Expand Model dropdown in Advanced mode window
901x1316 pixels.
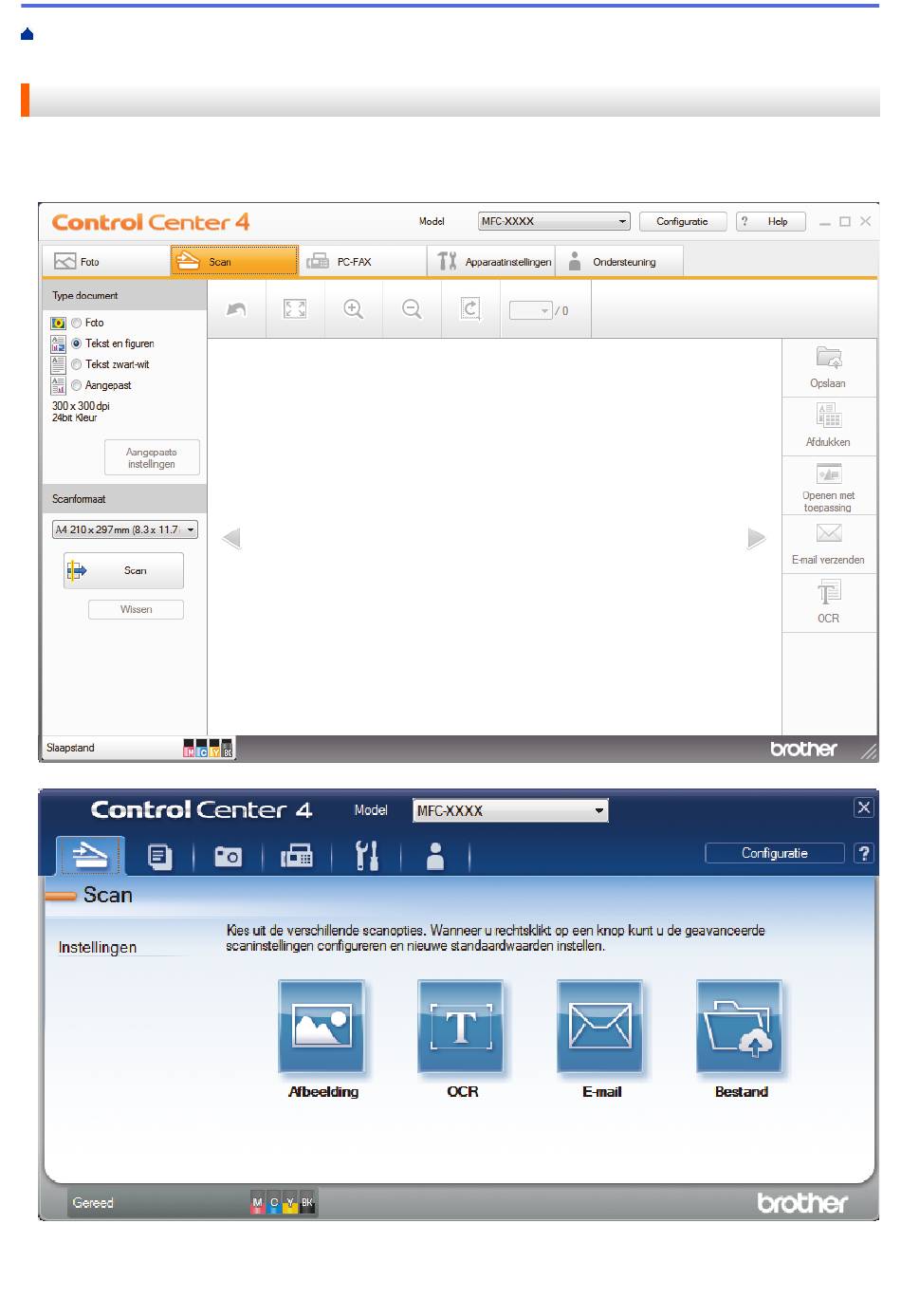pyautogui.click(x=510, y=810)
